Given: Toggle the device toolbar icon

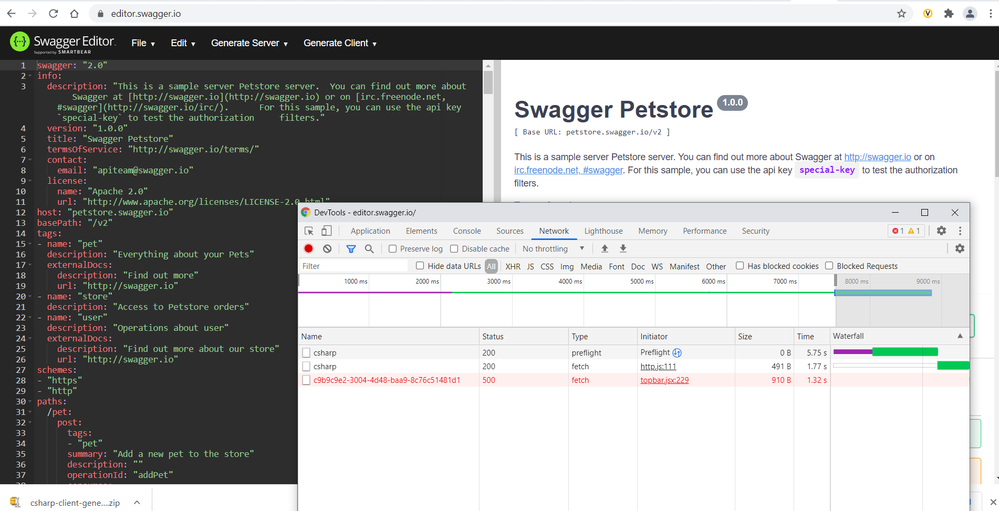Looking at the screenshot, I should tap(327, 231).
